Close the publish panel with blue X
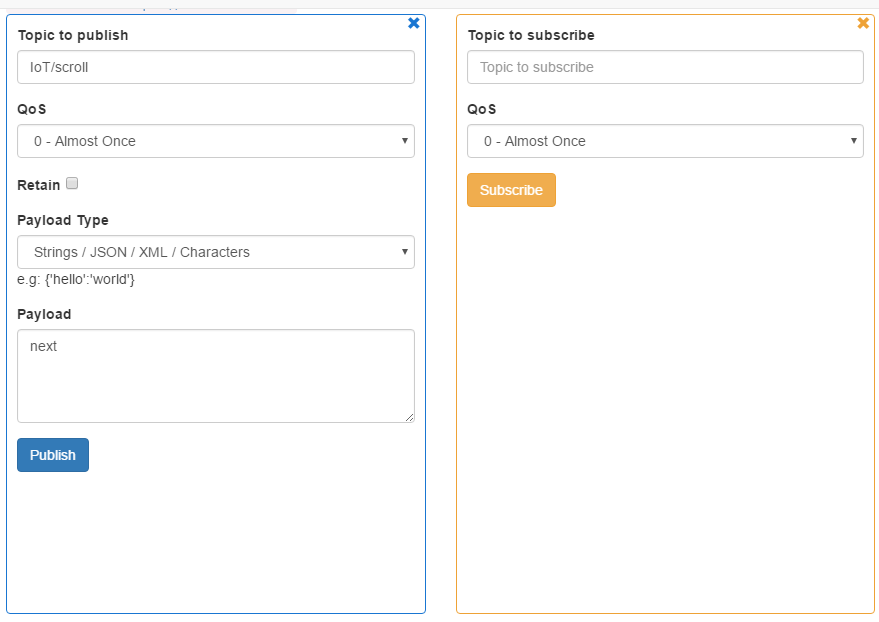This screenshot has width=879, height=622. tap(414, 23)
